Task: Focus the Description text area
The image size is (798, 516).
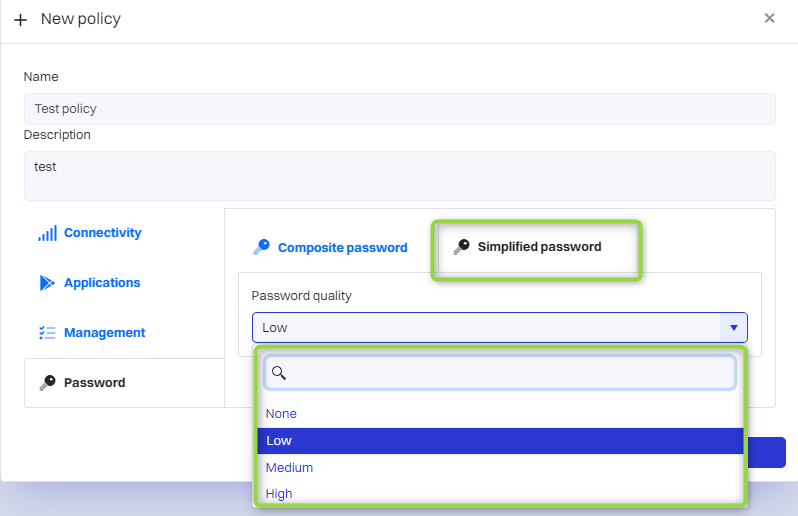Action: (x=400, y=176)
